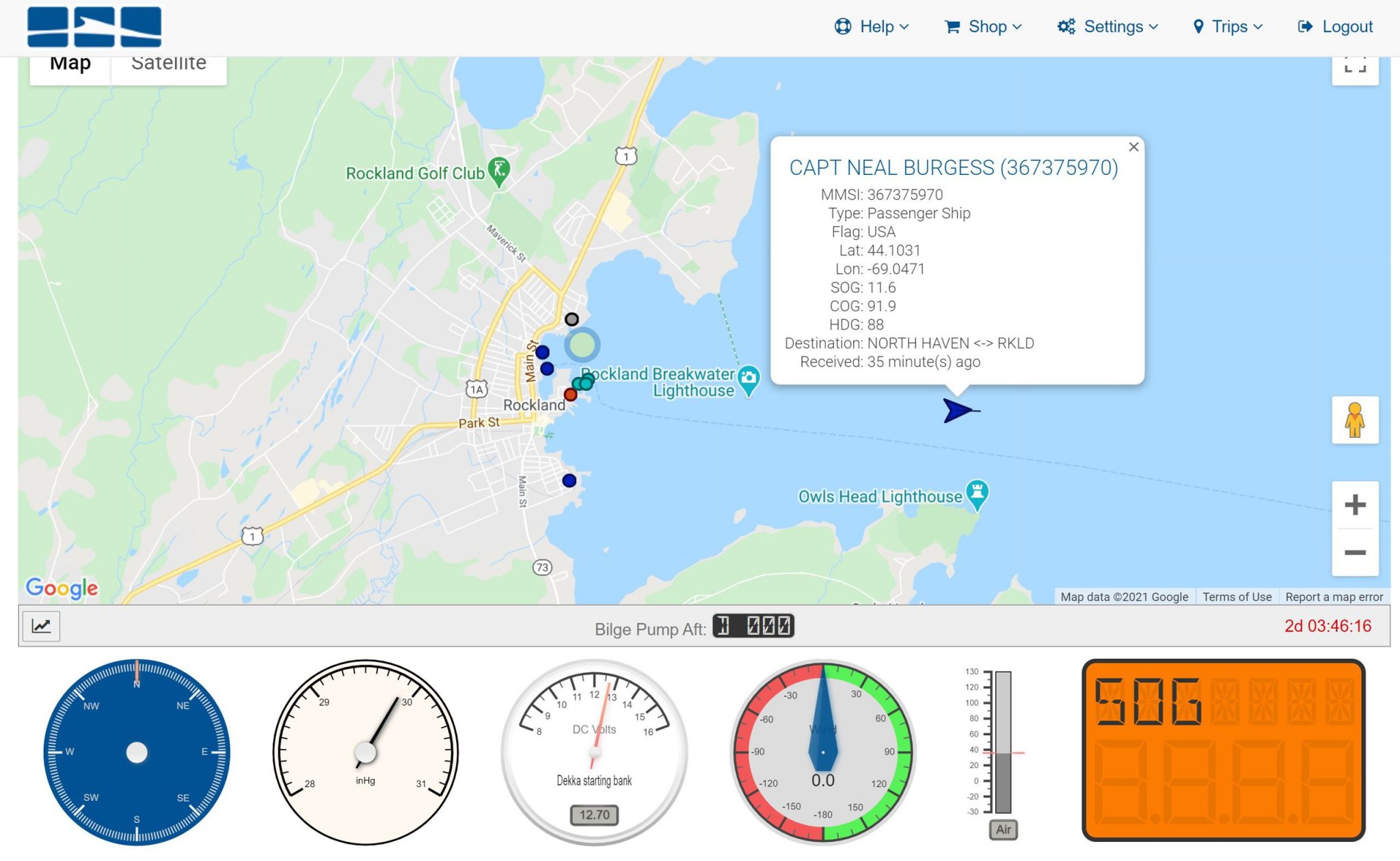The width and height of the screenshot is (1400, 861).
Task: Click the red vessel dot near Rockland harbor
Action: [571, 394]
